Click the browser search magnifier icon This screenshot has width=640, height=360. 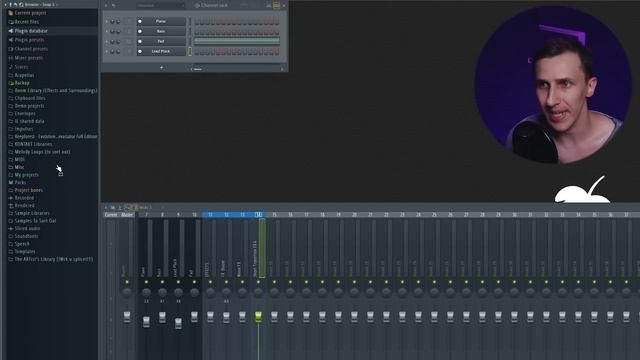(21, 4)
